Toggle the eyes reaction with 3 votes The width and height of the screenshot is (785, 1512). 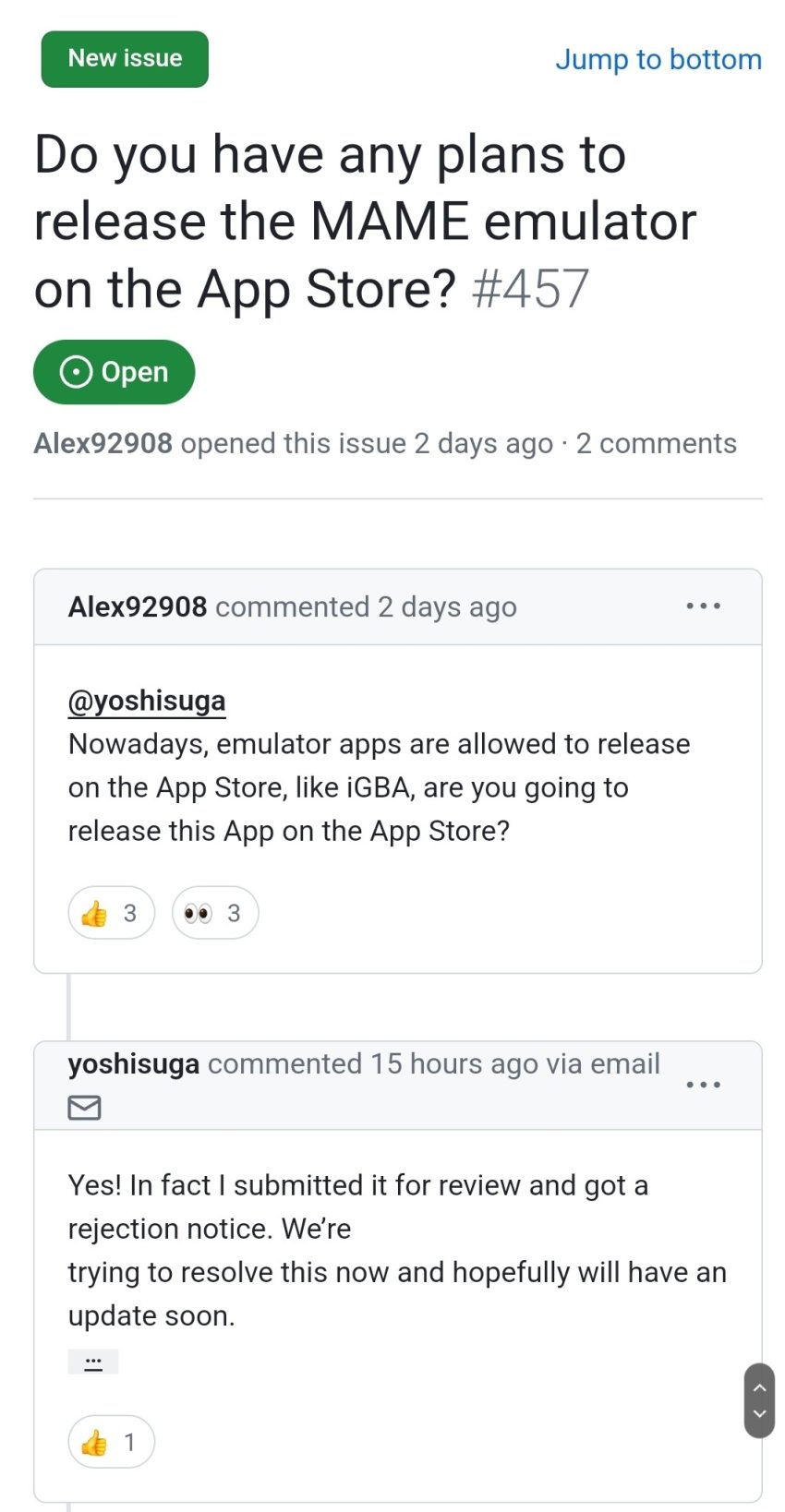[x=215, y=913]
